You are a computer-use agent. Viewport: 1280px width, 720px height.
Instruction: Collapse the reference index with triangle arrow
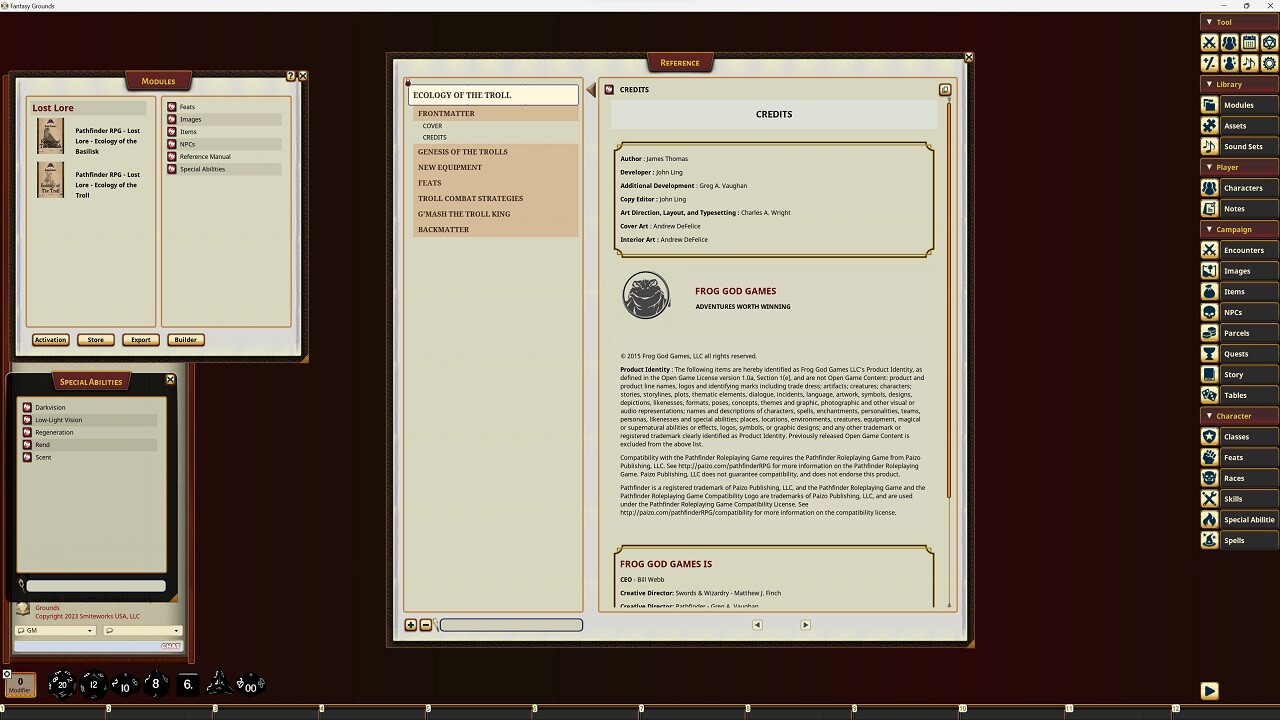click(x=590, y=90)
